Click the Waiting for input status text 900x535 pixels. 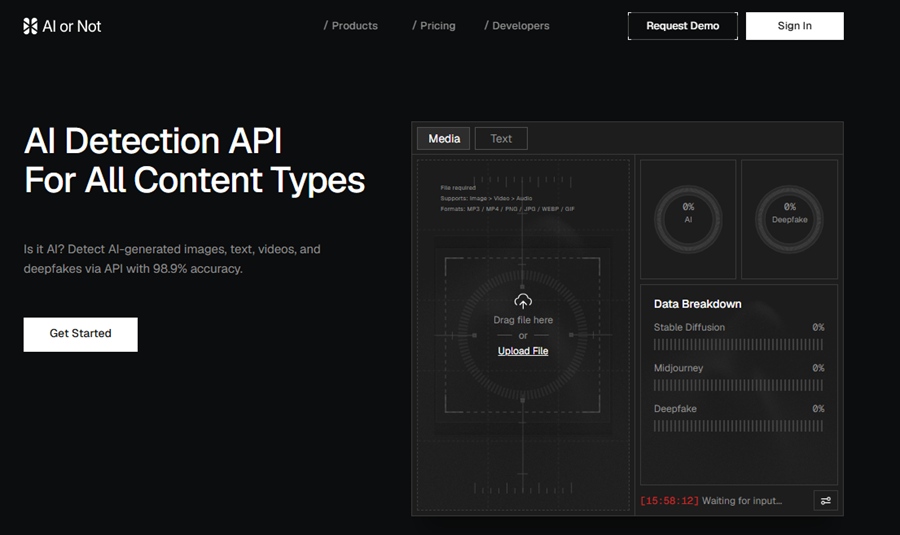pyautogui.click(x=742, y=501)
